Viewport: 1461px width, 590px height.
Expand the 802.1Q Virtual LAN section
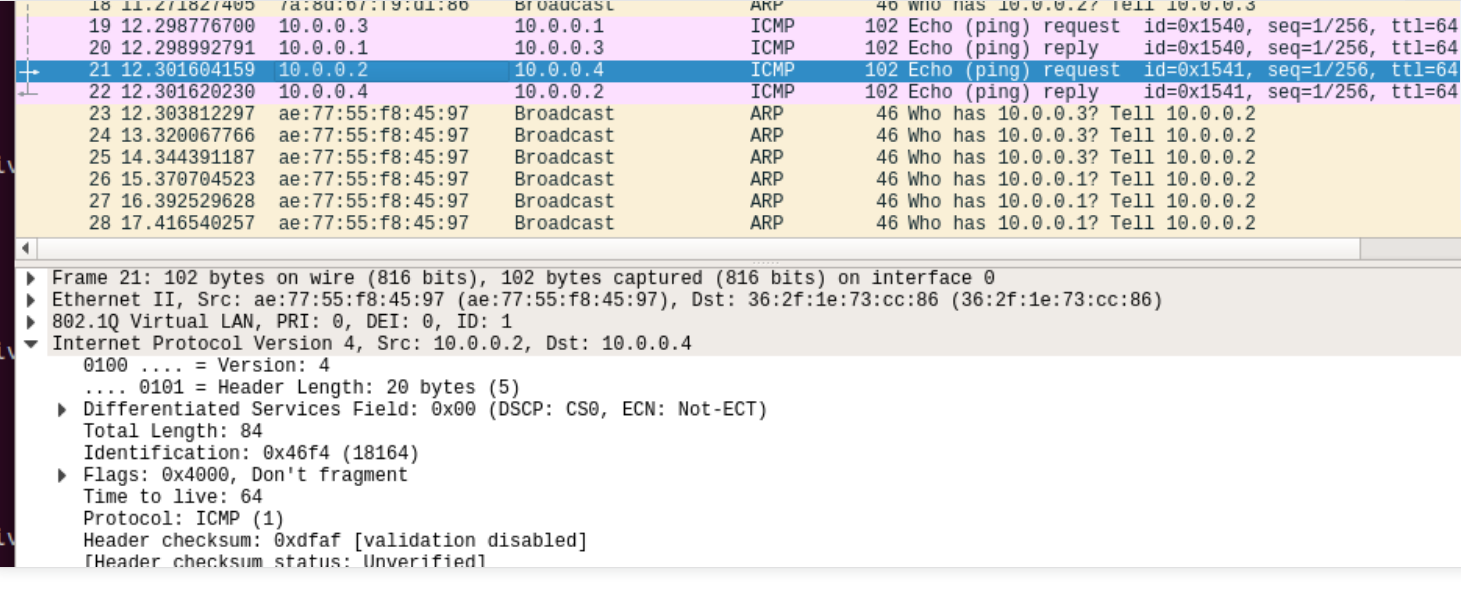coord(31,322)
